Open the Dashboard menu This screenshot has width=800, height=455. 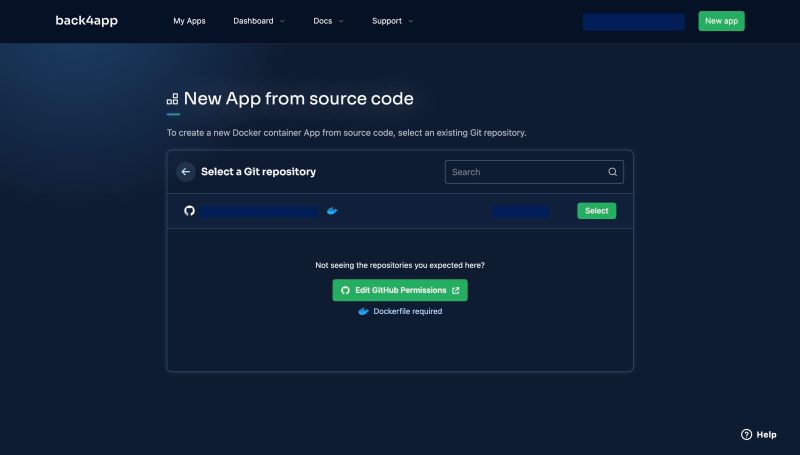[x=259, y=21]
